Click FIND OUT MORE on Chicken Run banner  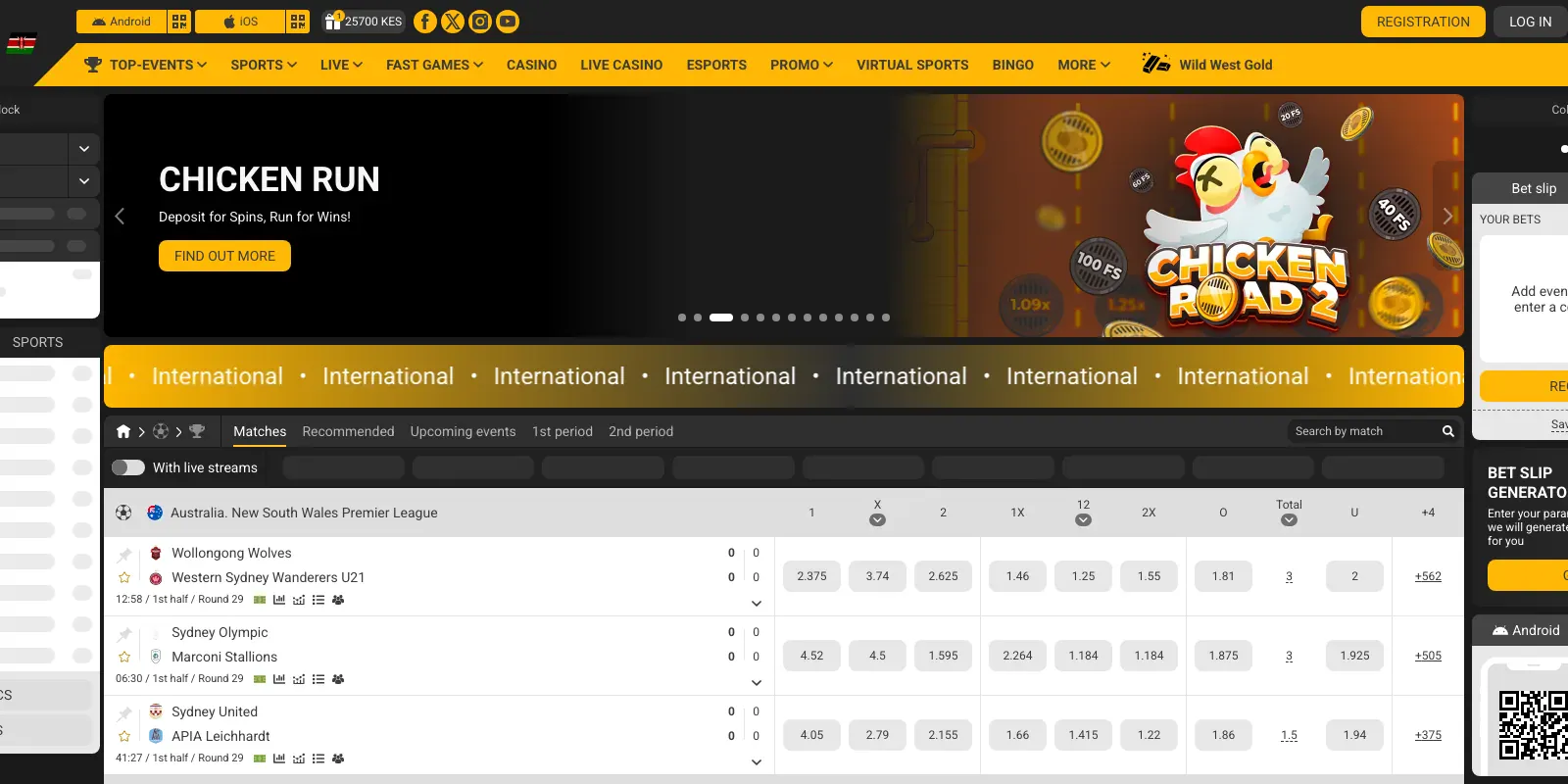224,256
